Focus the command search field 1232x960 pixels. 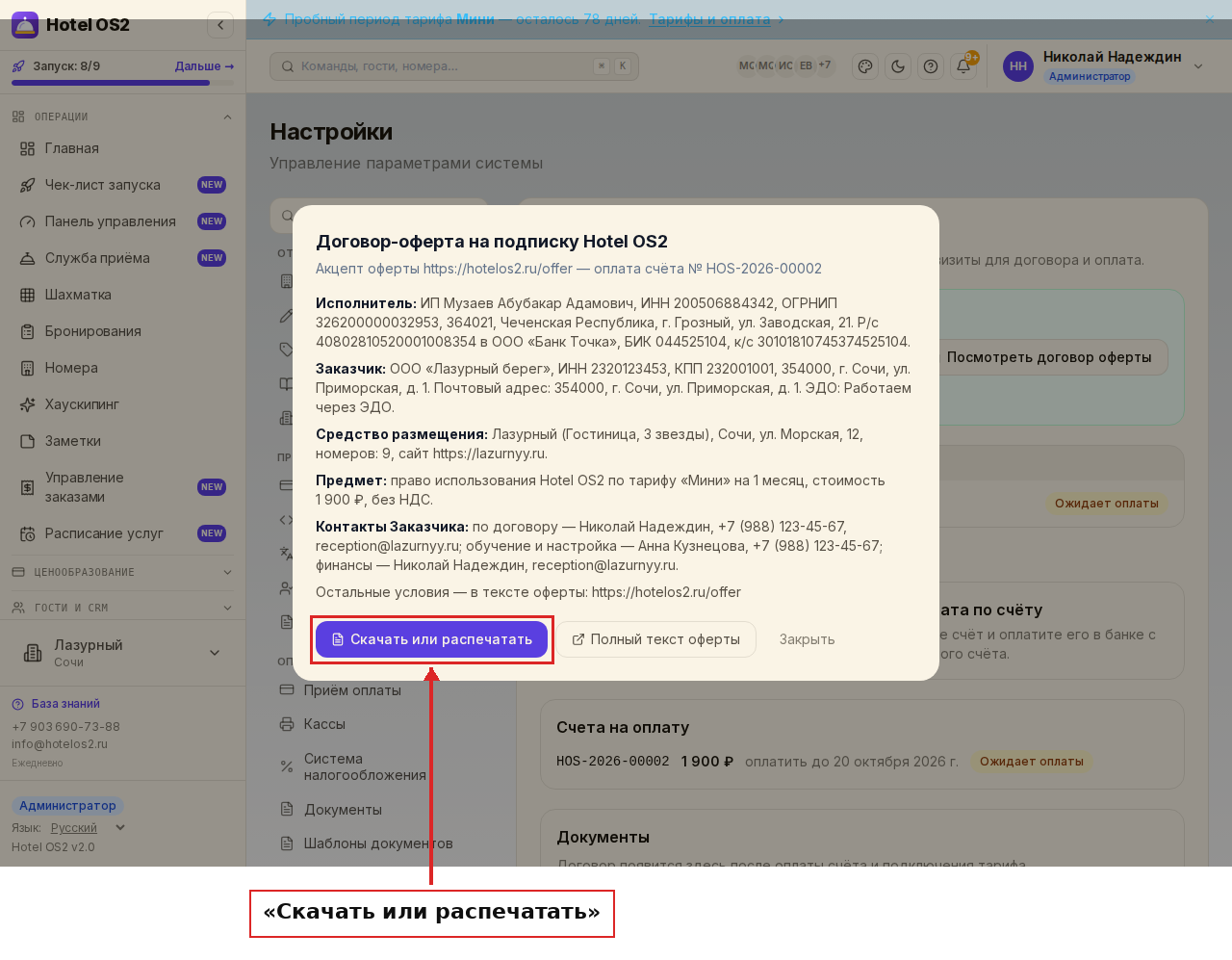(x=454, y=66)
